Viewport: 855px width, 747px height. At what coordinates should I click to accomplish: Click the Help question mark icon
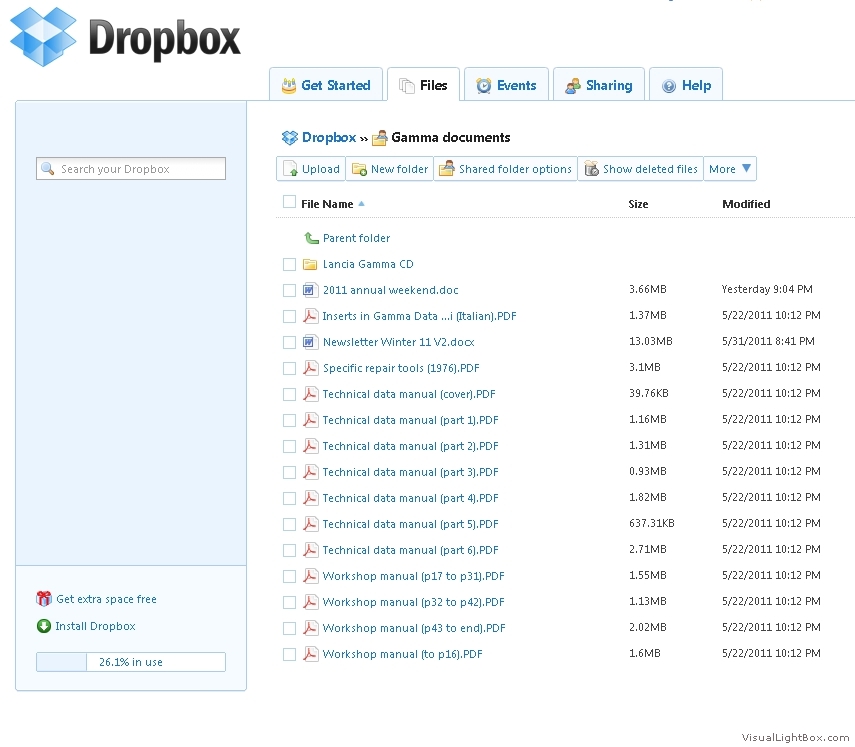tap(669, 86)
